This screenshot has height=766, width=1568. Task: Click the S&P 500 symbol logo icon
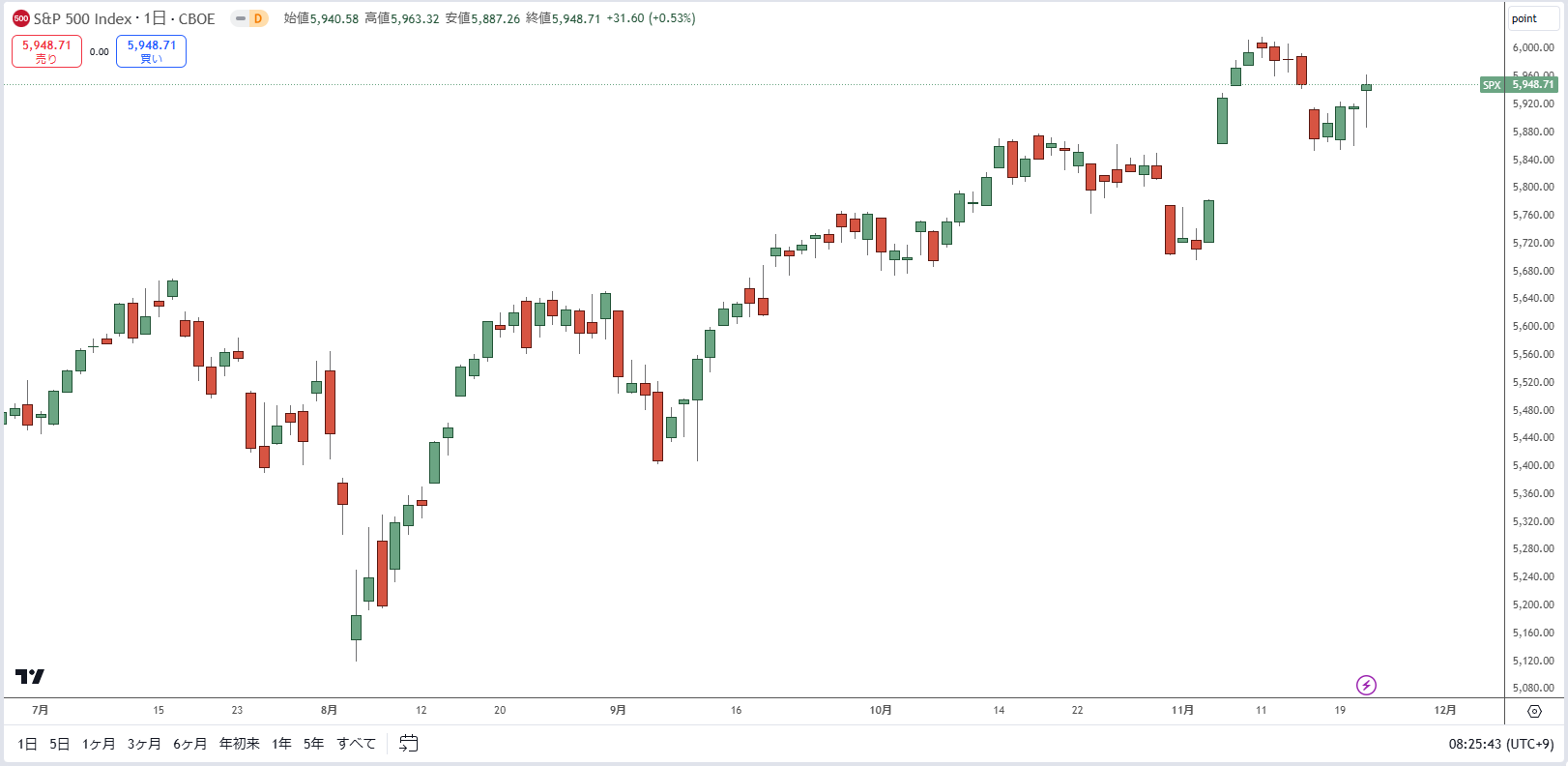20,18
